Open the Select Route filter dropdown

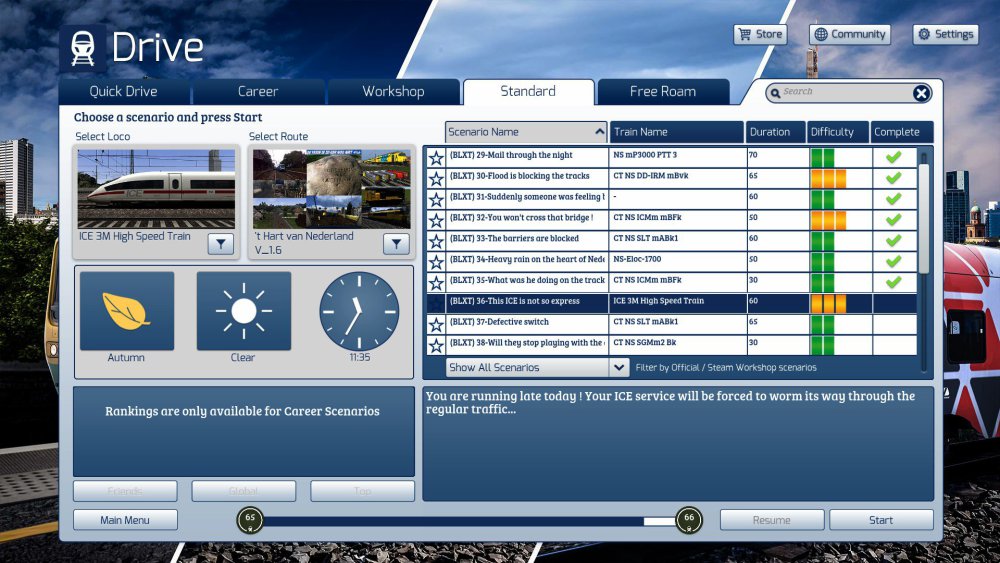[x=397, y=244]
